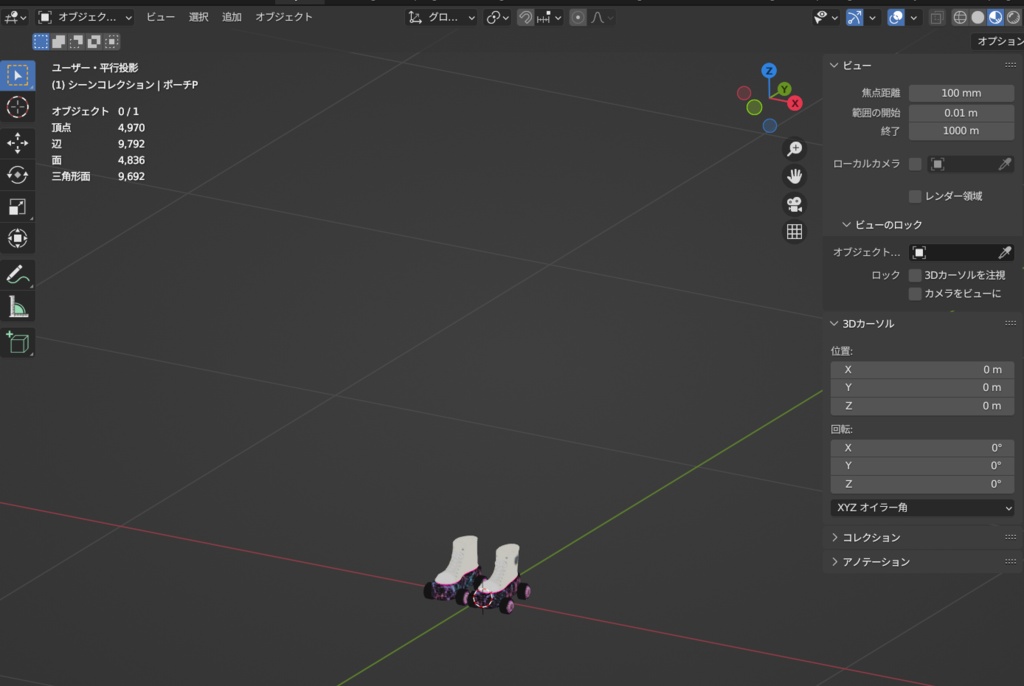Screen dimensions: 1024x686
Task: Switch to rendered viewport shading
Action: pos(1013,18)
